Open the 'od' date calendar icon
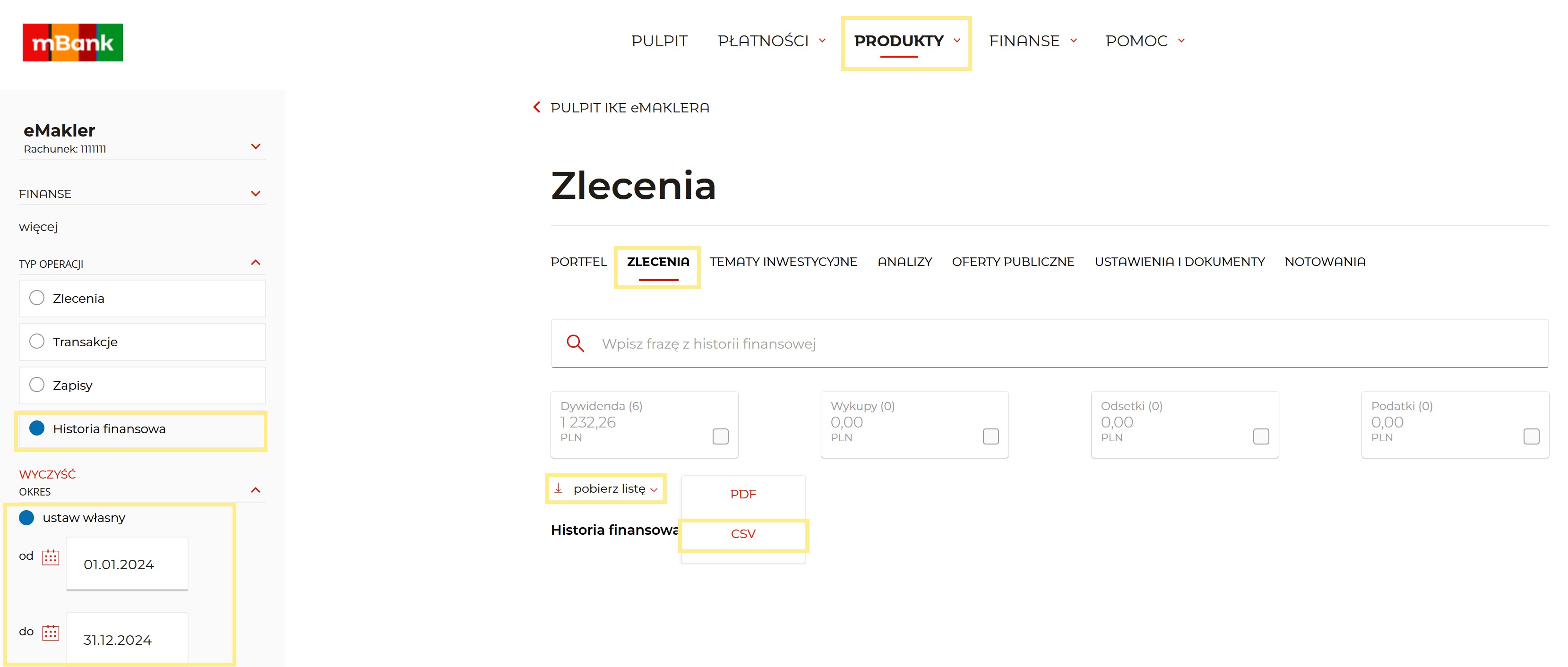Viewport: 1568px width, 667px height. tap(51, 557)
